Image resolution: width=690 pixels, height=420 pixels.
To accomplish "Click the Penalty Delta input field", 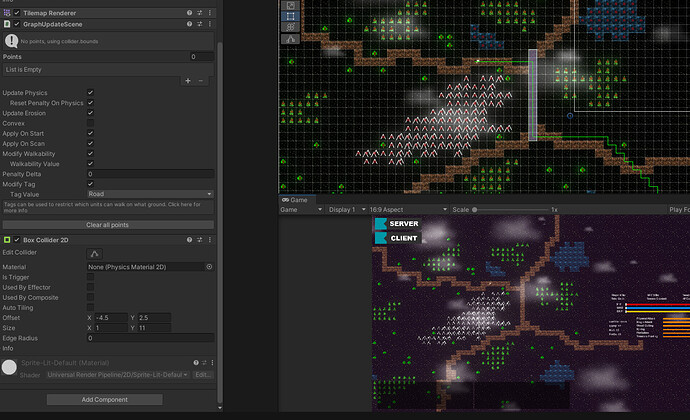I will coord(150,174).
